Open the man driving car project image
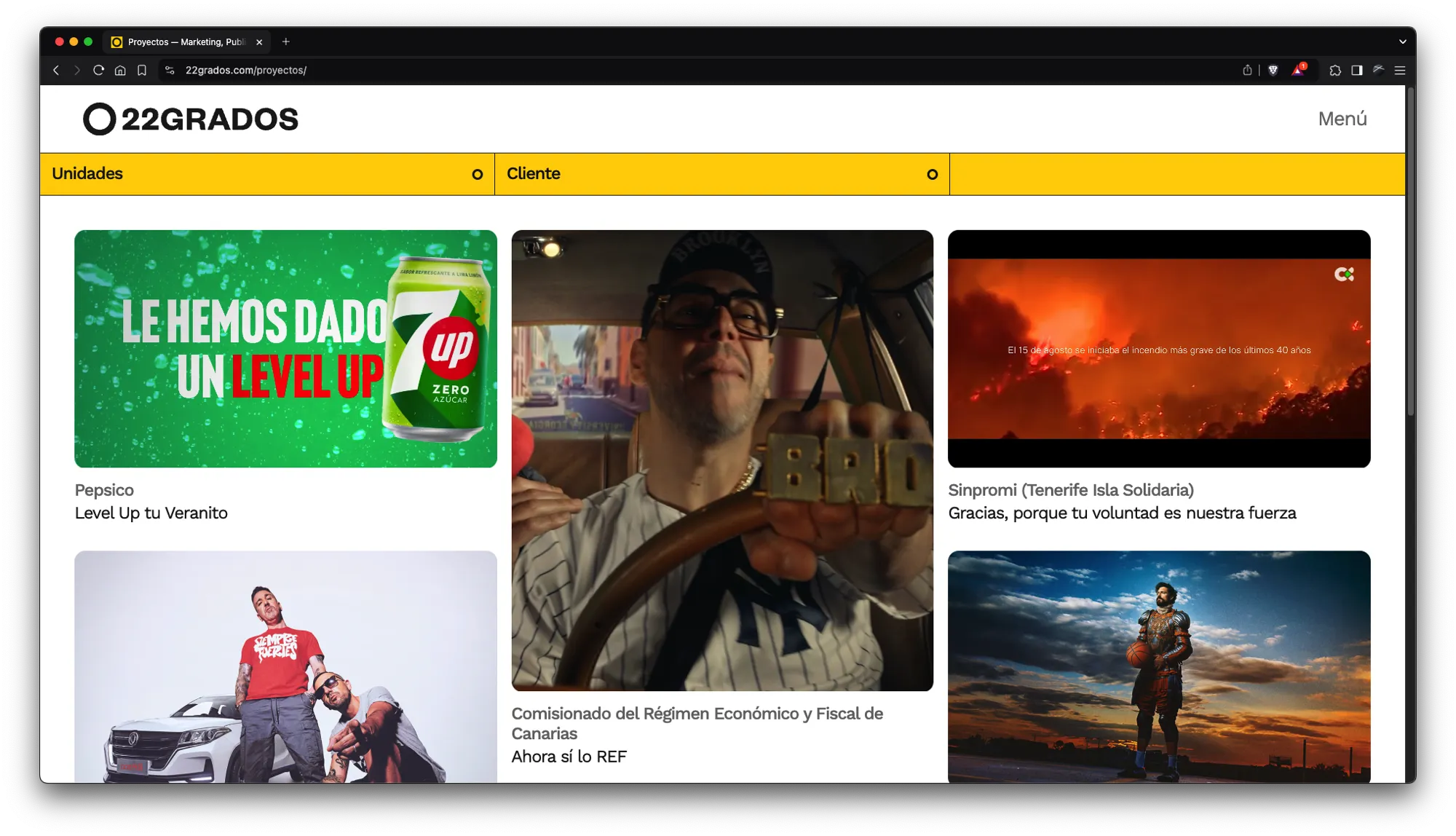Screen dimensions: 1456x836 722,460
